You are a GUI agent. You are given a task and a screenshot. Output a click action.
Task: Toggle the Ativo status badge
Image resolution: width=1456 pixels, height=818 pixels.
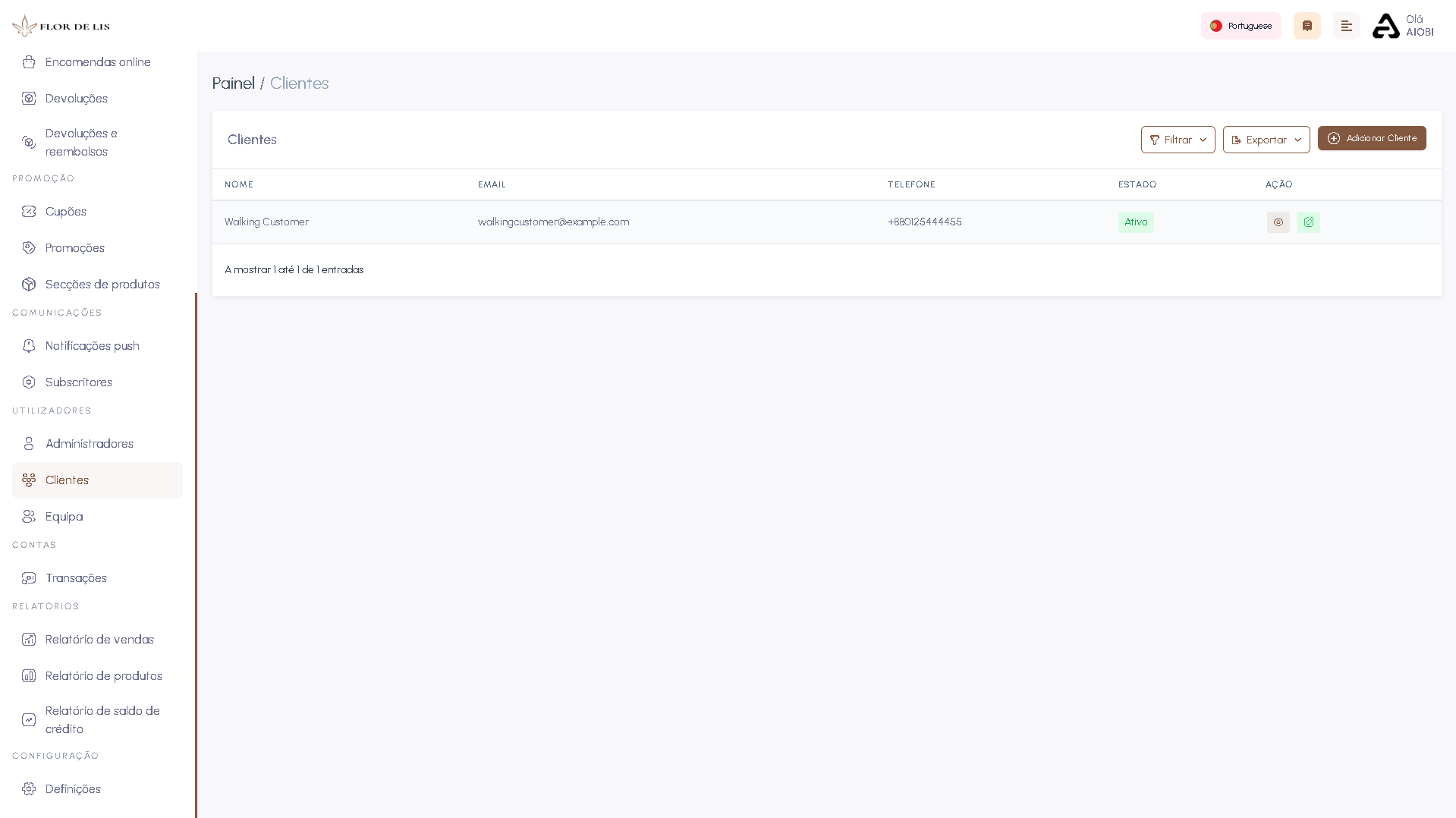pos(1135,222)
